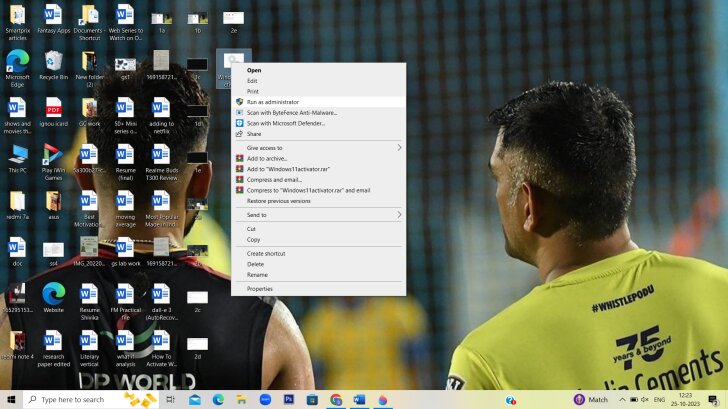Select the ignou icard PDF file
This screenshot has height=409, width=728.
pyautogui.click(x=53, y=112)
